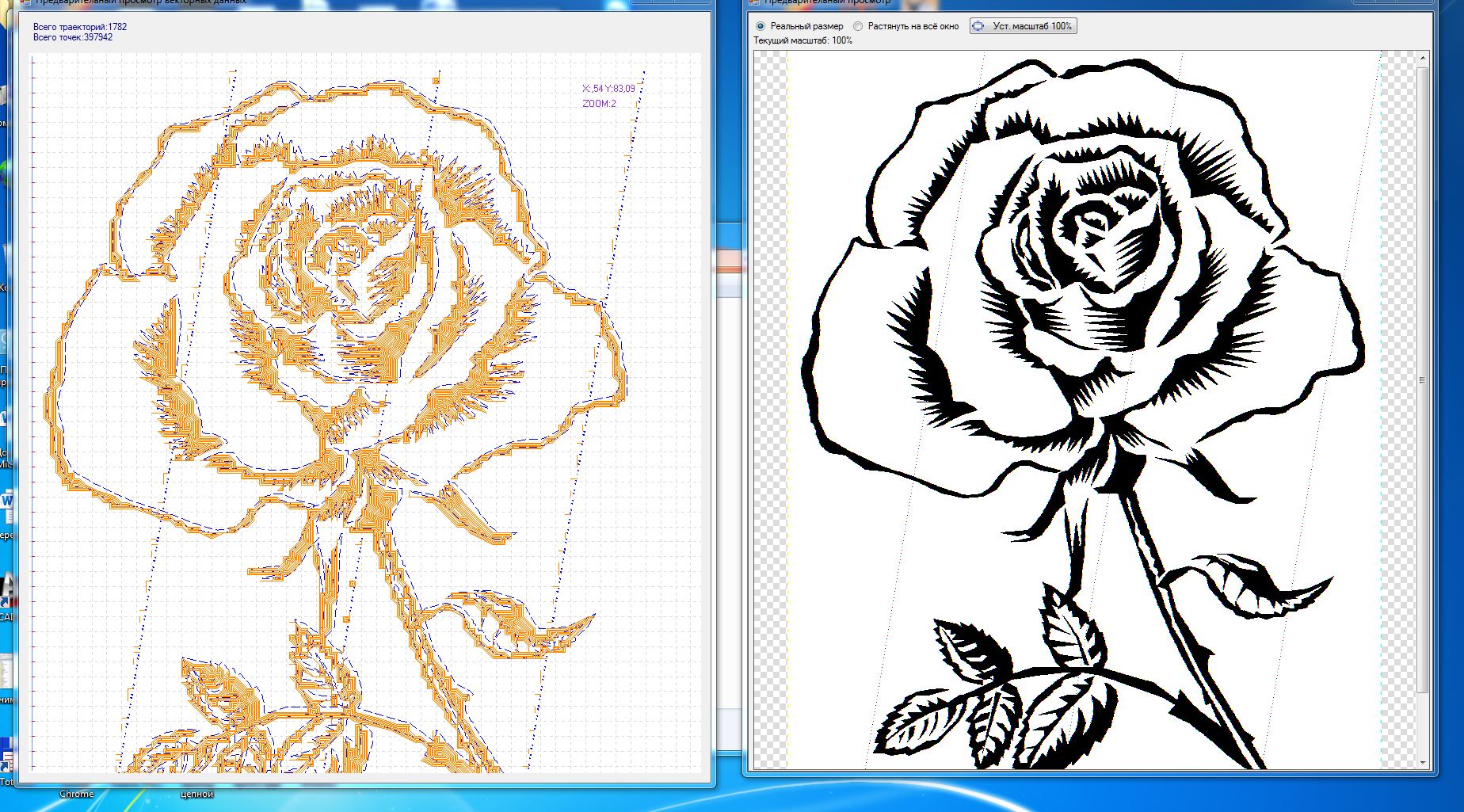Click the 'ZOOM:2' indicator

tap(599, 104)
